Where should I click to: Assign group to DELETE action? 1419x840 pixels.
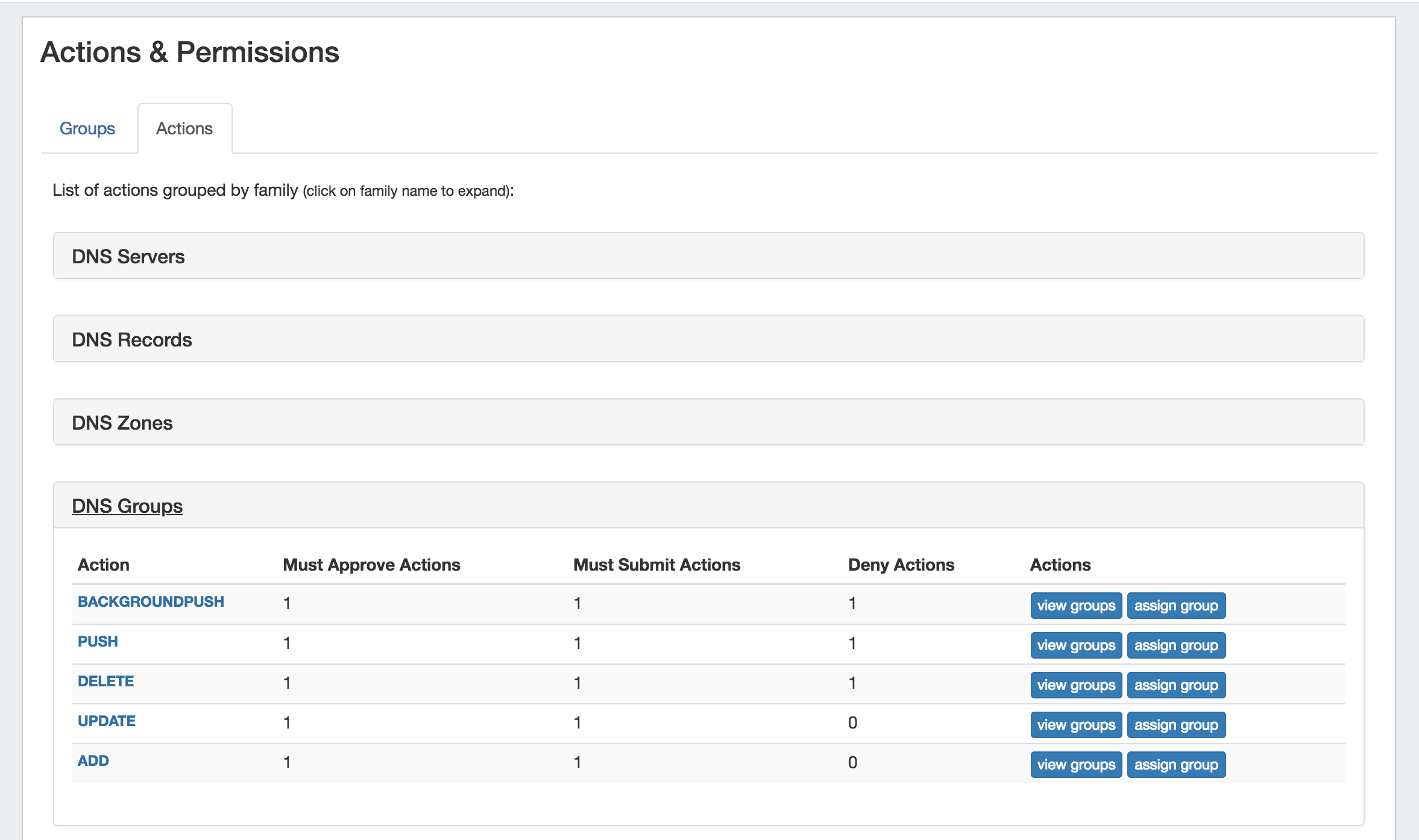[x=1176, y=685]
